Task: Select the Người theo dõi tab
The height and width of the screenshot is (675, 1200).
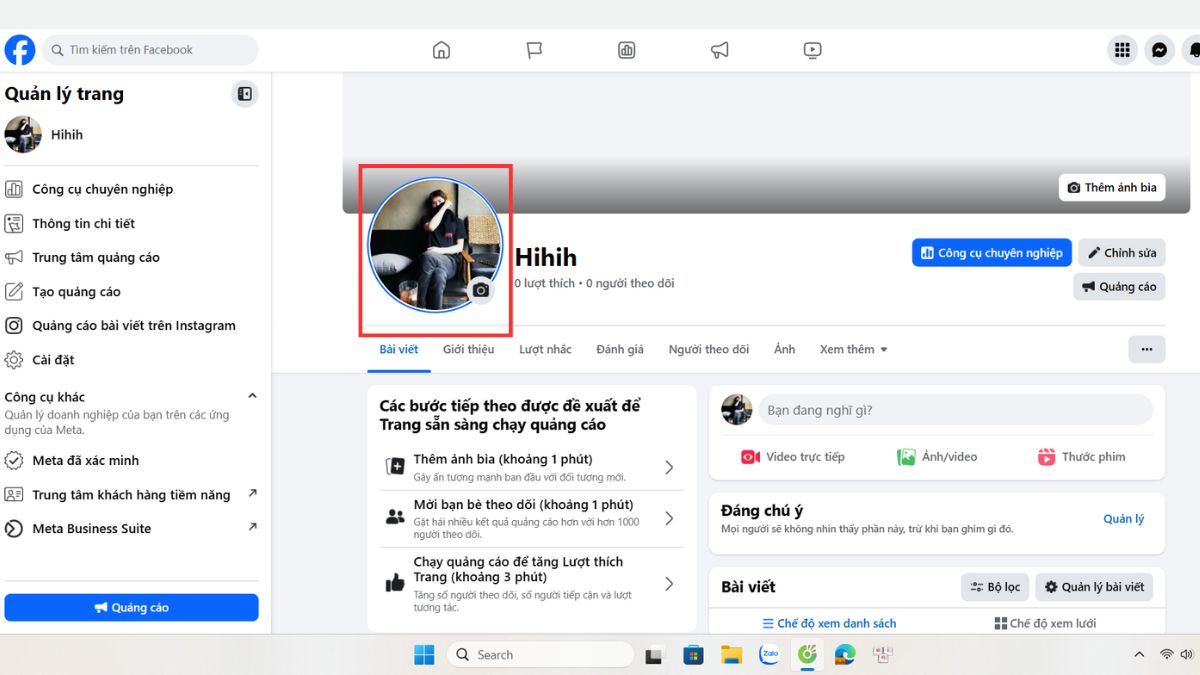Action: pyautogui.click(x=709, y=349)
